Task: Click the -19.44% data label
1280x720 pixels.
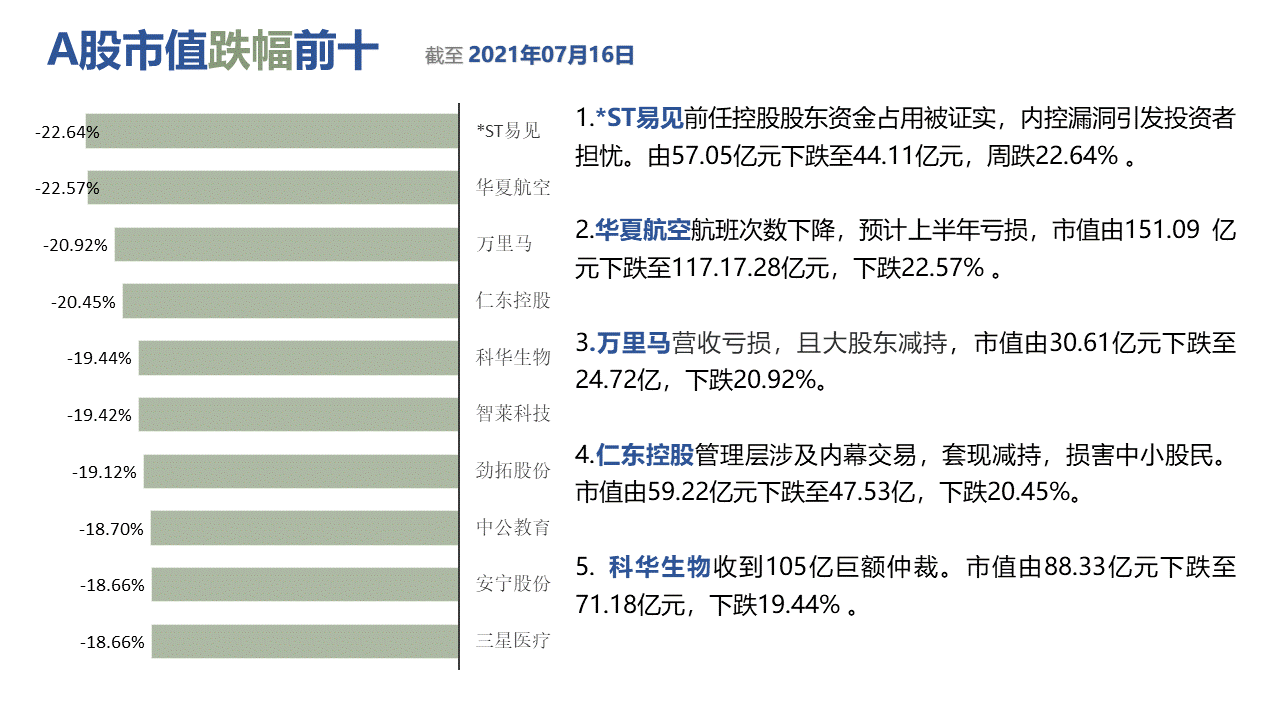Action: 99,359
